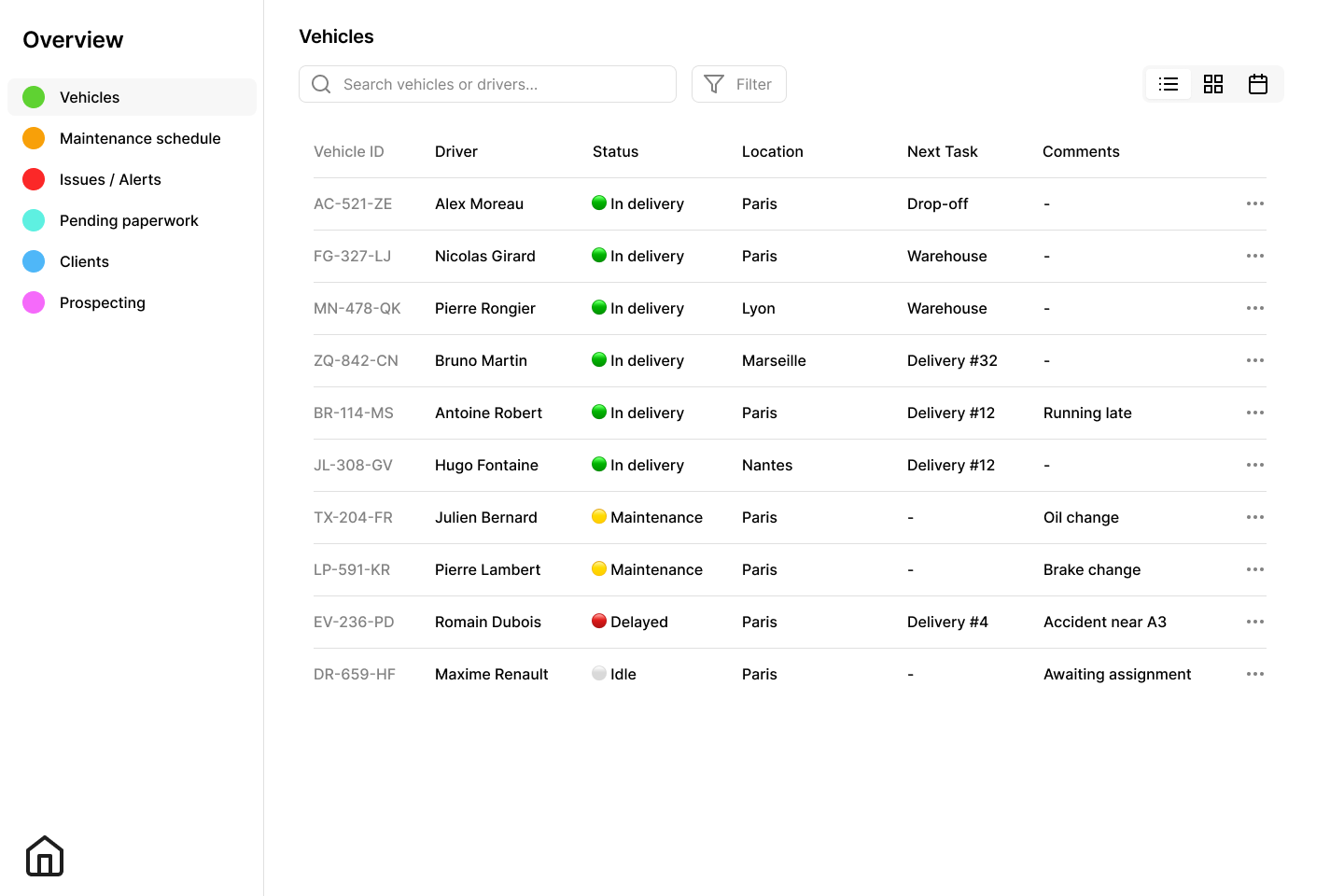Expand actions menu for Maxime Renault
Viewport: 1344px width, 896px height.
[1255, 674]
